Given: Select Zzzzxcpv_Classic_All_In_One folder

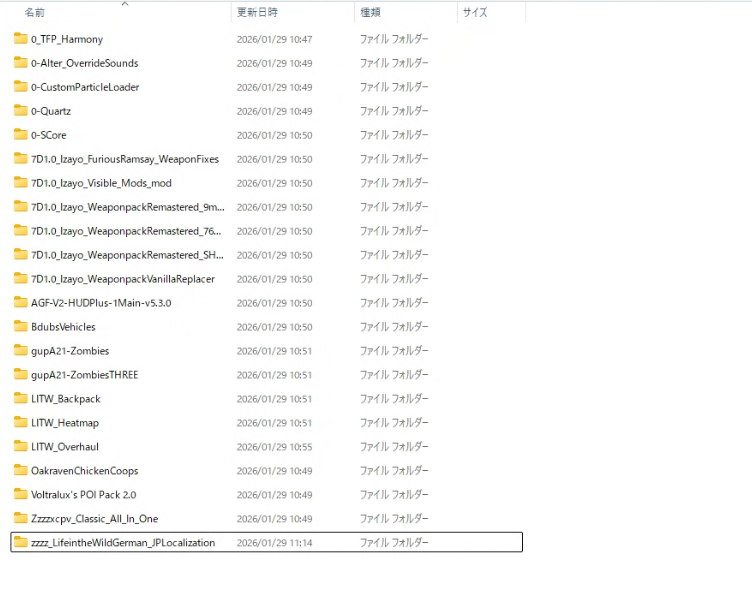Looking at the screenshot, I should tap(94, 519).
